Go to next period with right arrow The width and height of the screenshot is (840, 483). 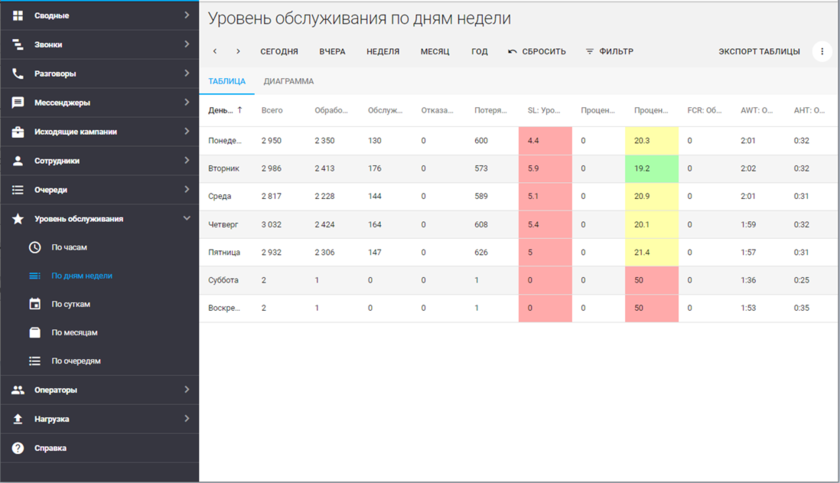tap(238, 52)
